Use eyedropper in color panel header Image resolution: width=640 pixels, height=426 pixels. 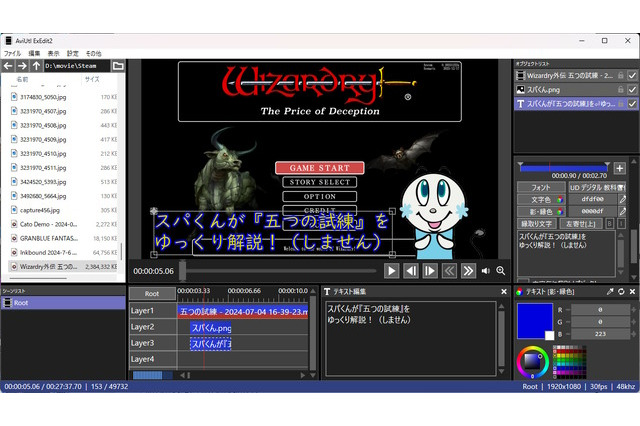click(x=610, y=291)
